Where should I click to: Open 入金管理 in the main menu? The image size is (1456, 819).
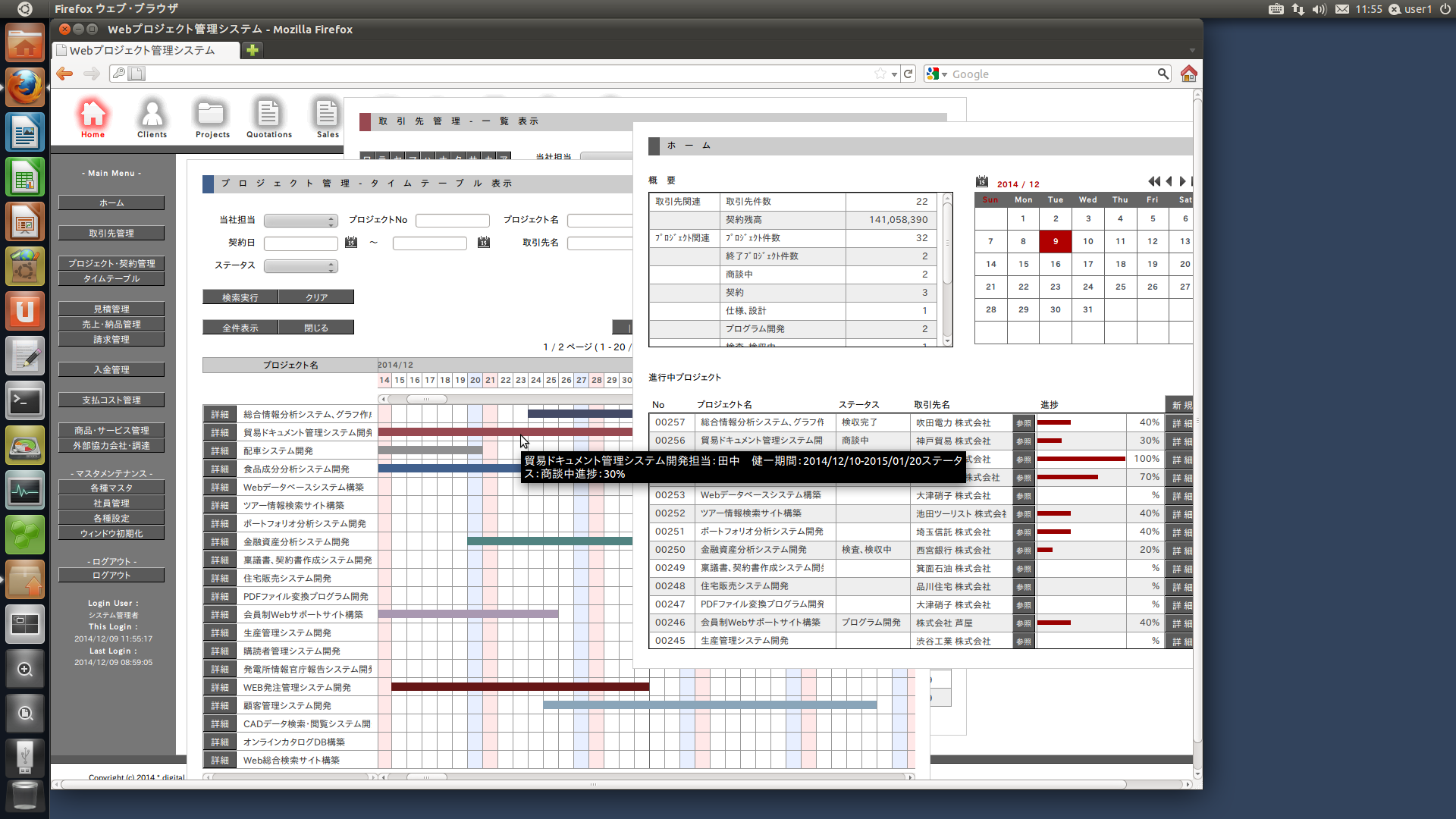111,370
